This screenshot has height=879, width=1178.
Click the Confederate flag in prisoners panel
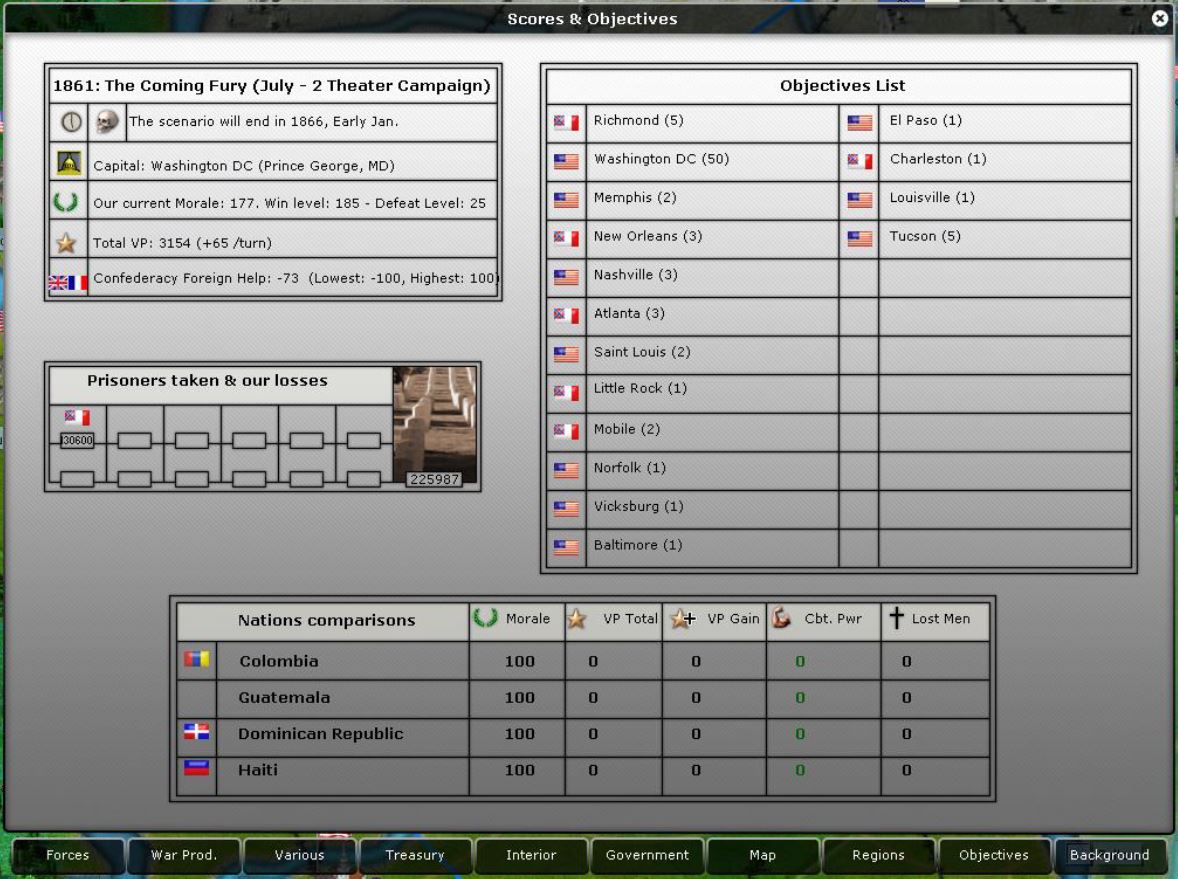(x=77, y=417)
